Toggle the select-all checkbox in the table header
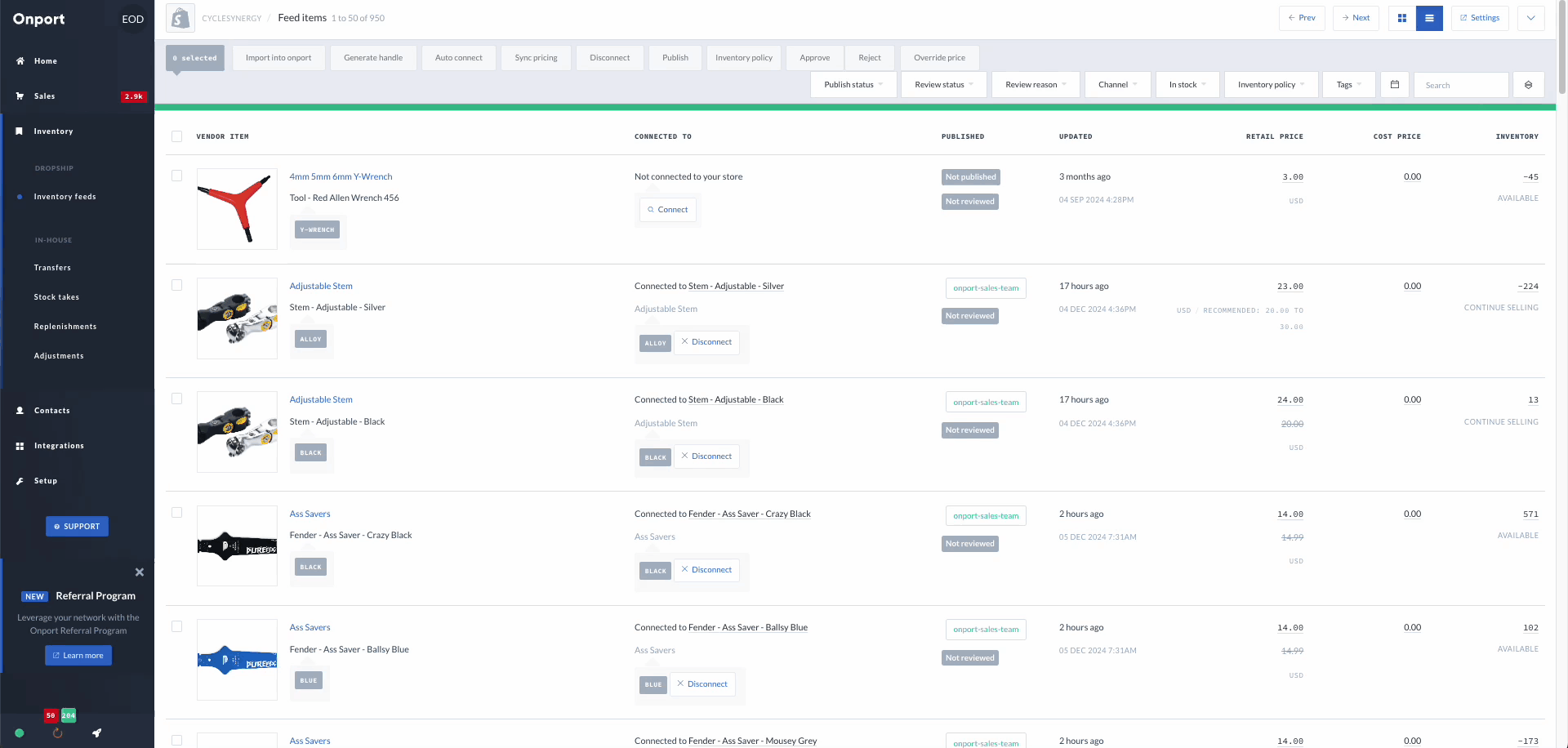This screenshot has height=748, width=1568. [x=176, y=136]
